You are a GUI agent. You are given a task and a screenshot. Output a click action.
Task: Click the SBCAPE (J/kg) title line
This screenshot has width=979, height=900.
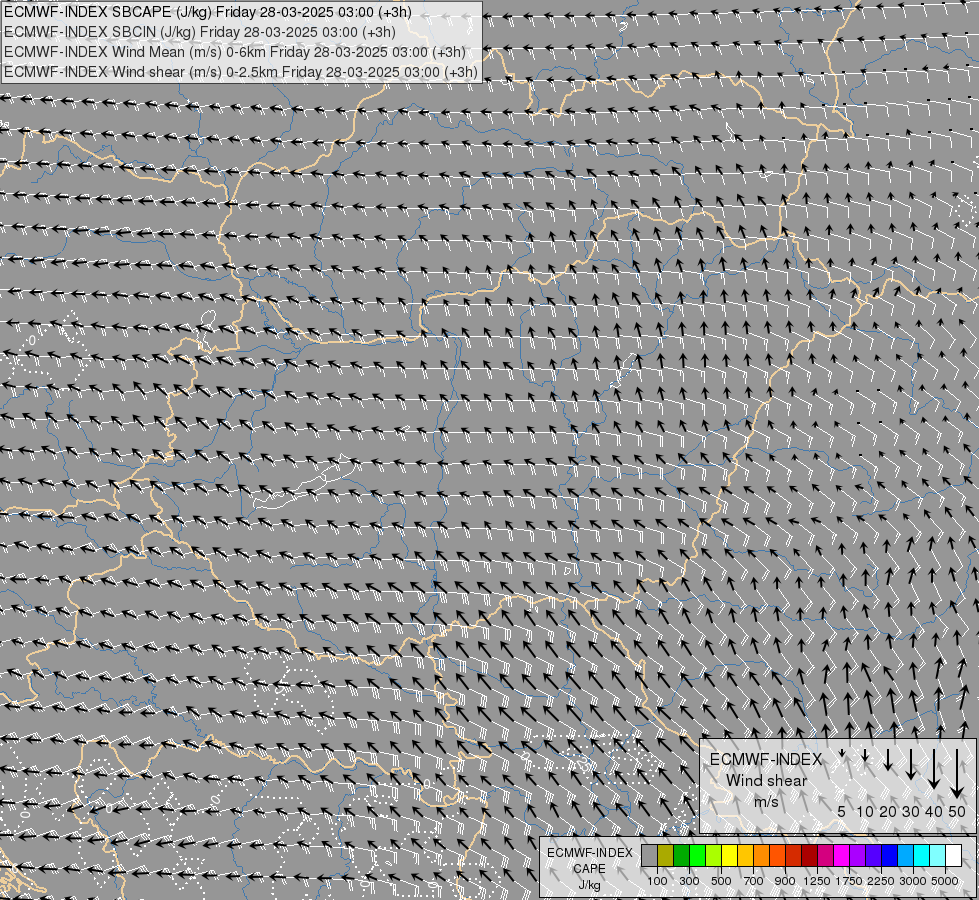[207, 12]
